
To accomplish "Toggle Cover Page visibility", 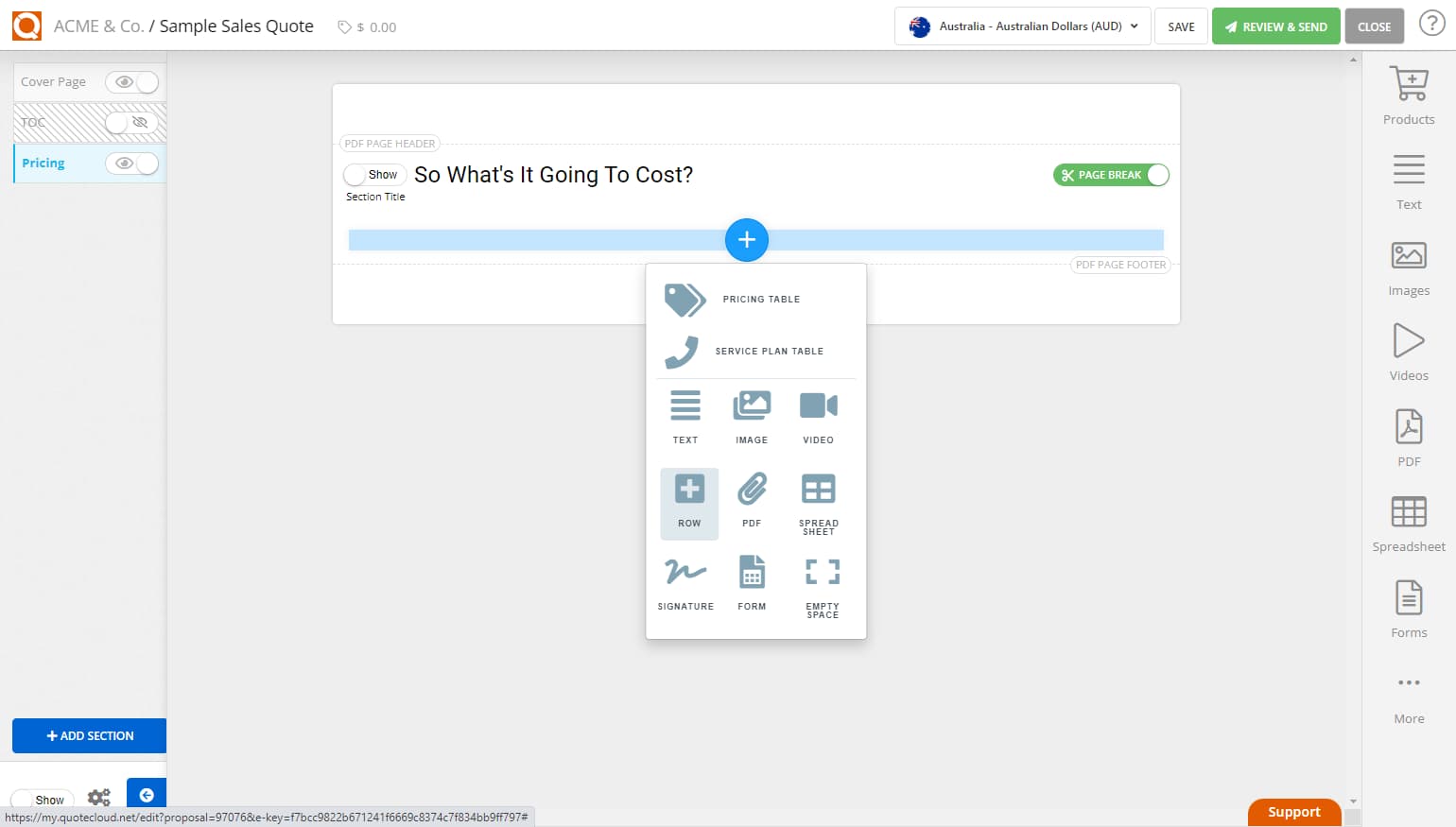I will click(132, 82).
